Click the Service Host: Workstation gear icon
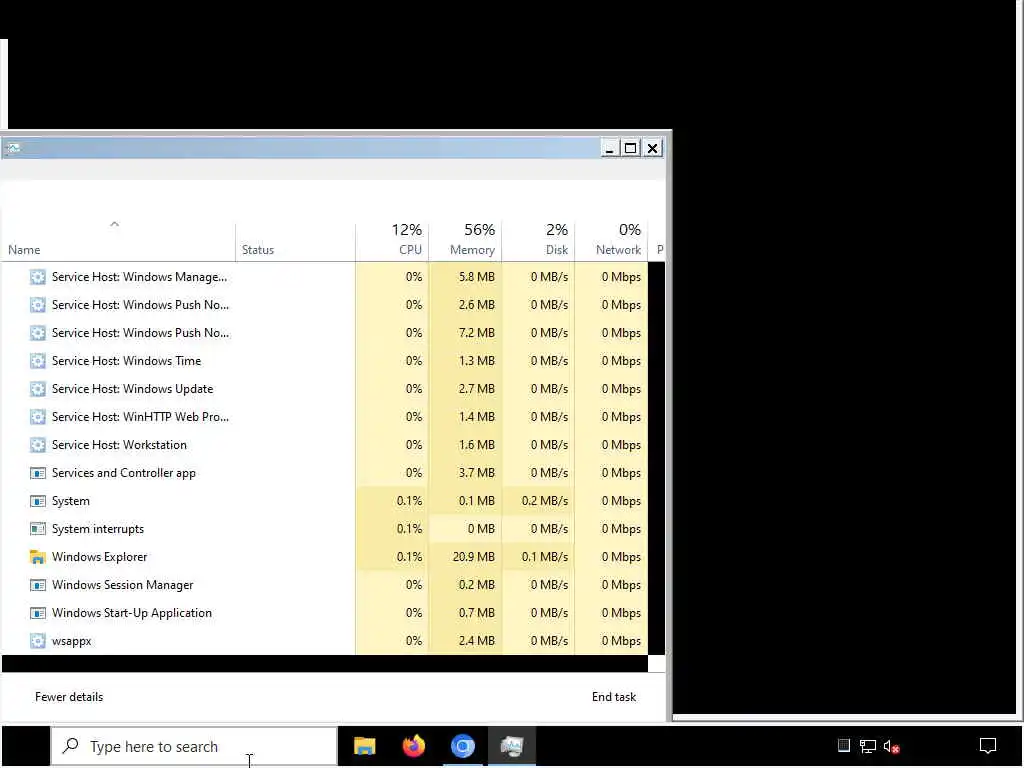The width and height of the screenshot is (1024, 768). 38,445
